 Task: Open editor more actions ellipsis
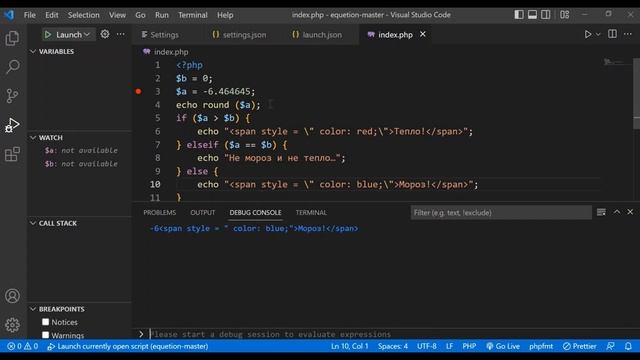tap(628, 34)
